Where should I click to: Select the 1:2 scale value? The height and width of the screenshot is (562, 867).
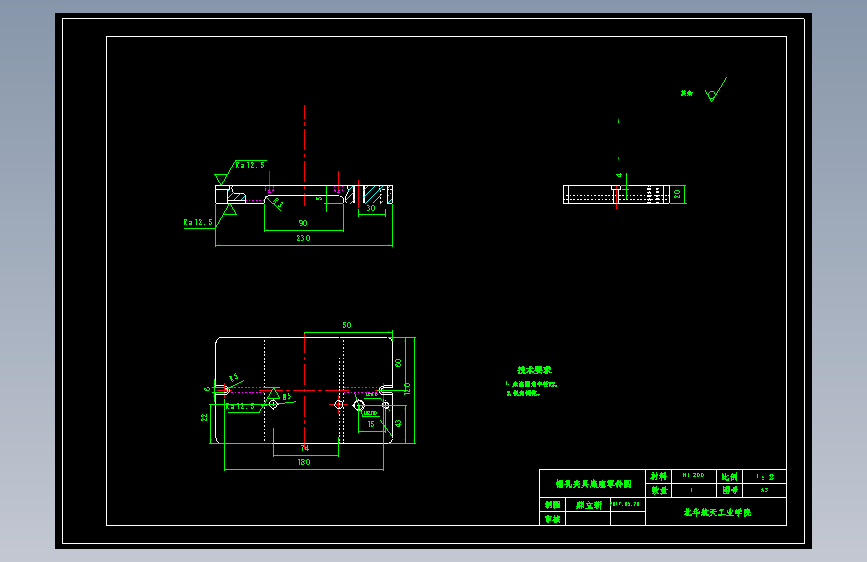coord(765,476)
